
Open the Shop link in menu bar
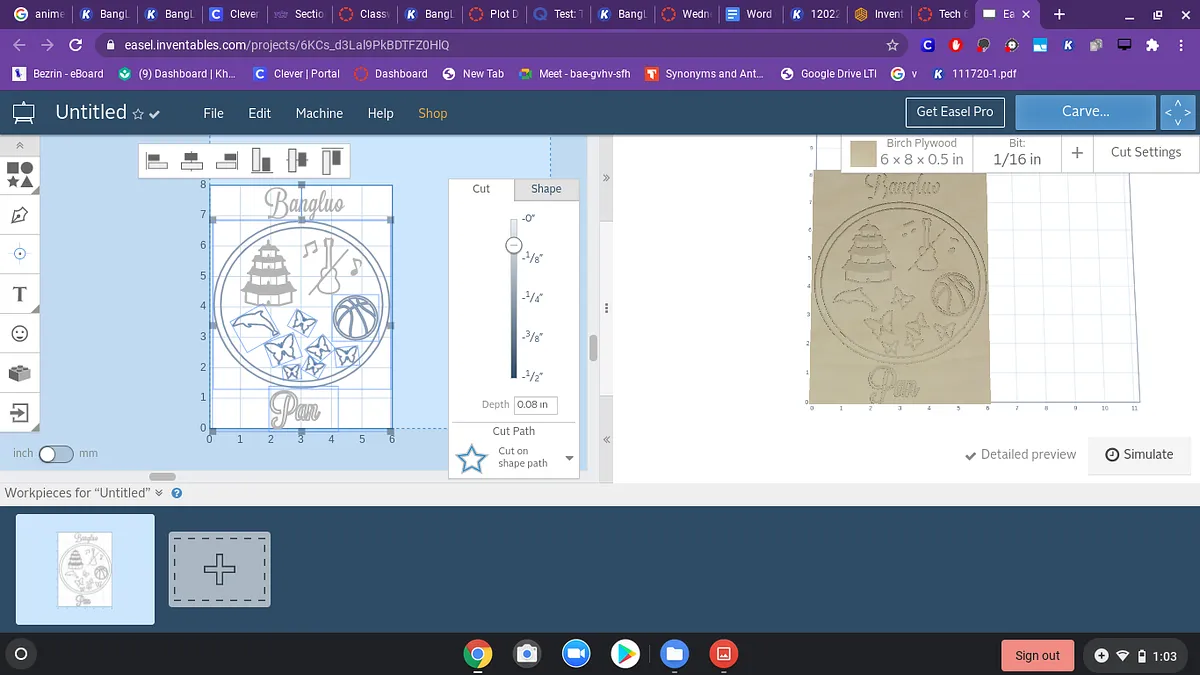433,113
